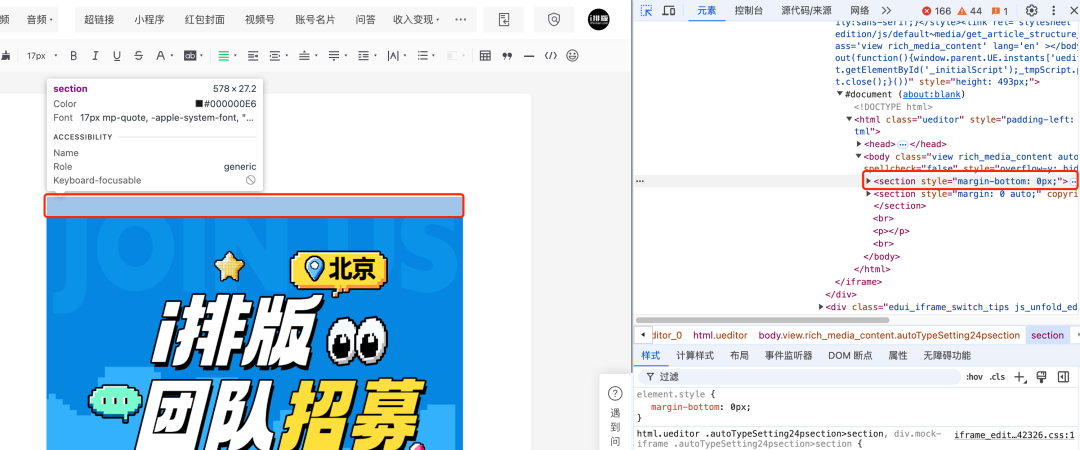This screenshot has width=1080, height=450.
Task: Toggle rendering emulation paintbrush icon
Action: point(1041,376)
